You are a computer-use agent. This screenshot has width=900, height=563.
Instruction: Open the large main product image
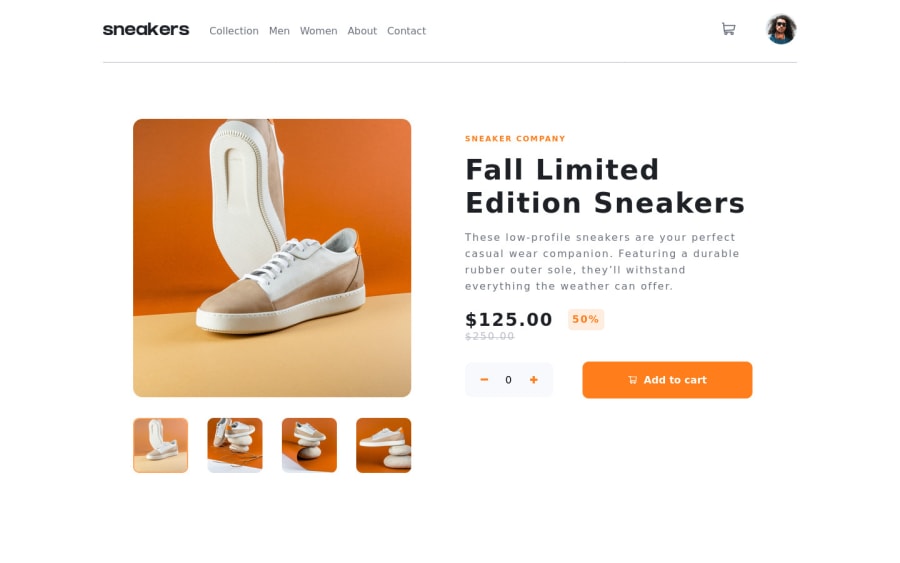(x=272, y=258)
